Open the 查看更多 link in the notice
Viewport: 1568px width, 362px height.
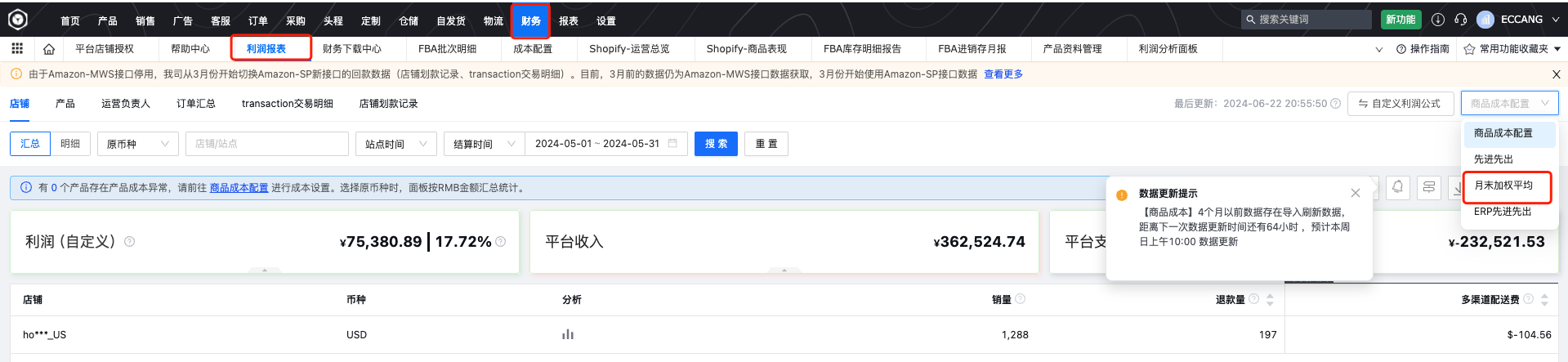[x=1003, y=74]
